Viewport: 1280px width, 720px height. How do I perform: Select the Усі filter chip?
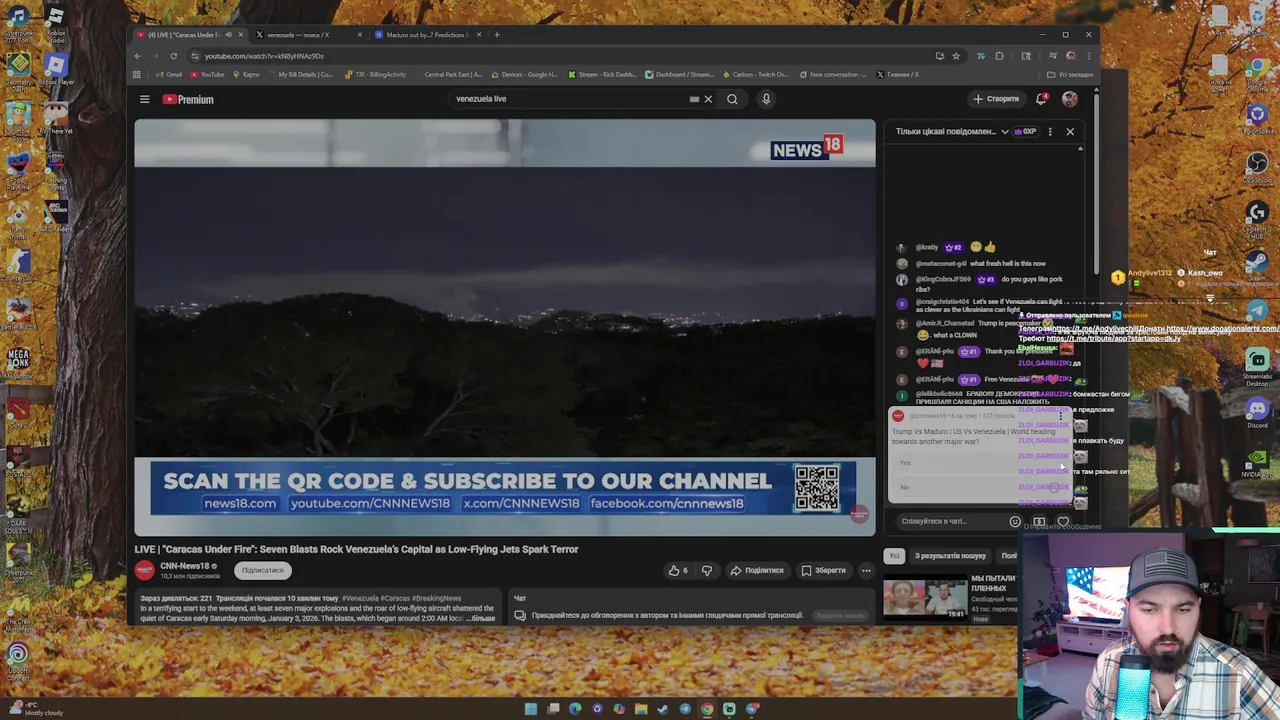[x=895, y=556]
